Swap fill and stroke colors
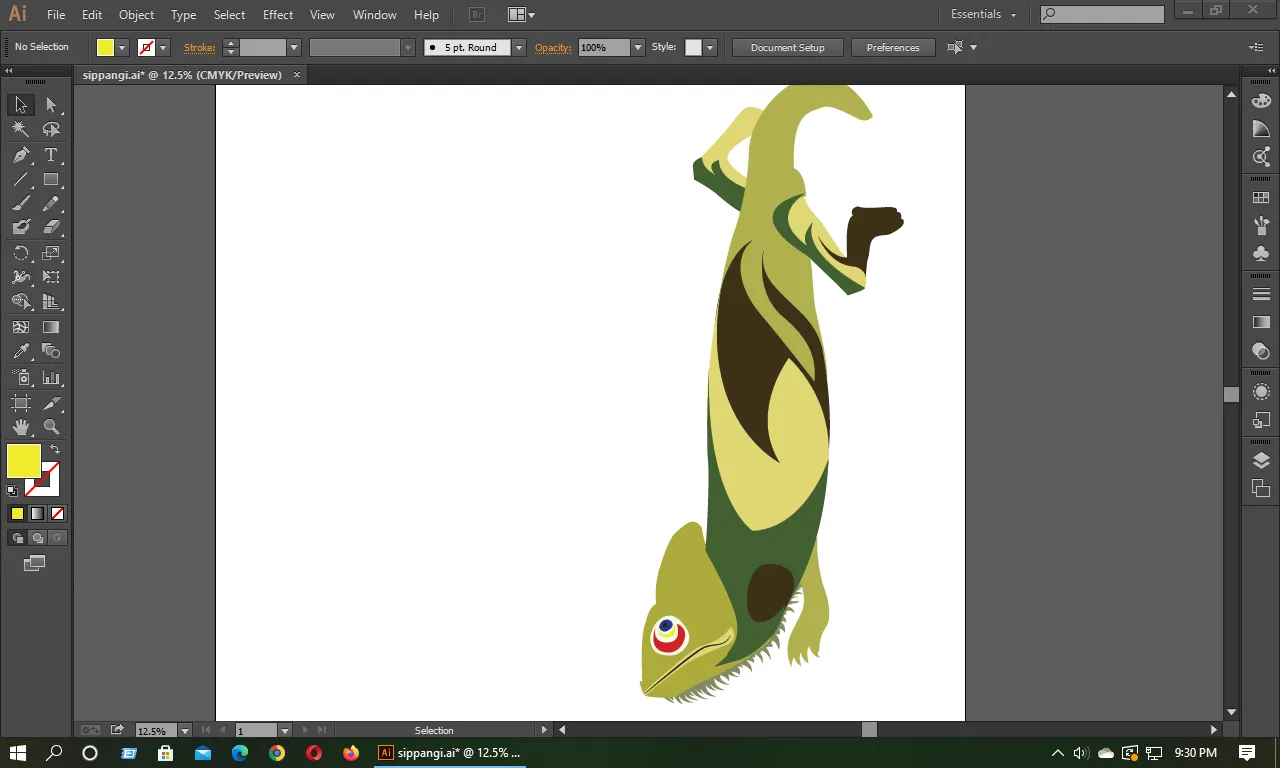The image size is (1280, 768). click(55, 449)
